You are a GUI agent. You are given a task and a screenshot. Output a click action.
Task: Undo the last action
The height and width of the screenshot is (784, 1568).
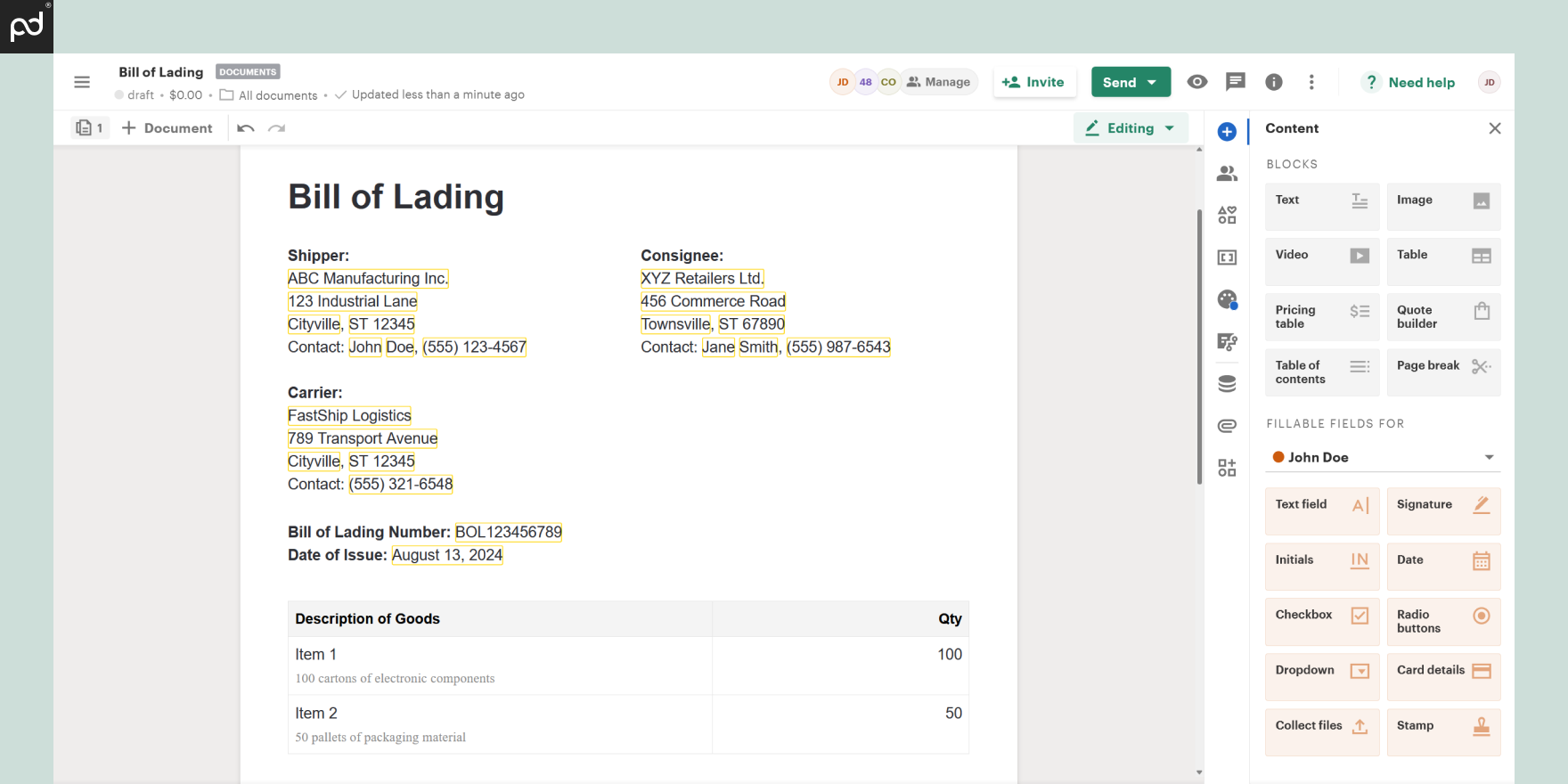click(246, 128)
